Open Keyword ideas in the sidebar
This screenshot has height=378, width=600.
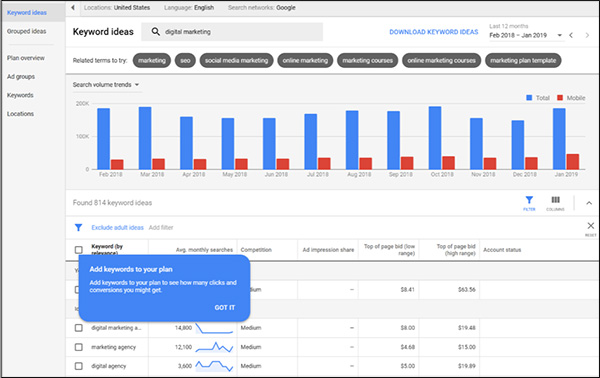click(27, 13)
